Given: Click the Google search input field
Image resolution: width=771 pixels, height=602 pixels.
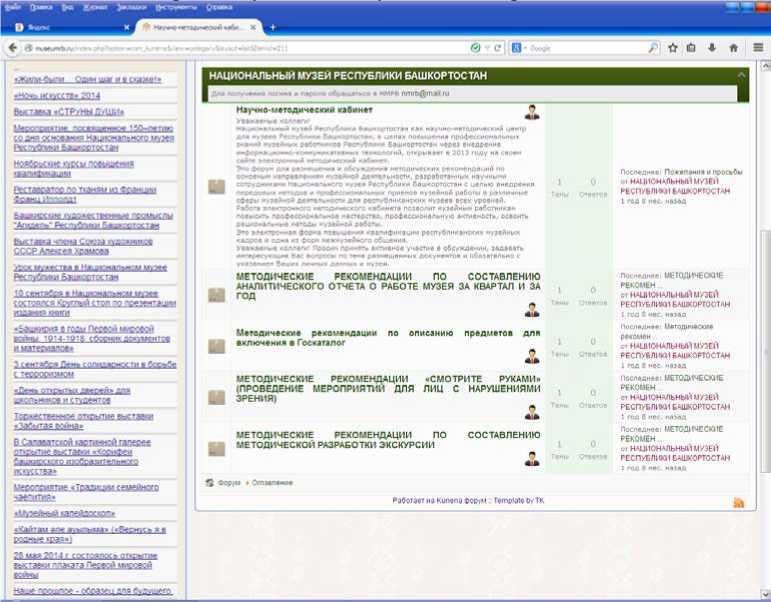Looking at the screenshot, I should coord(588,48).
